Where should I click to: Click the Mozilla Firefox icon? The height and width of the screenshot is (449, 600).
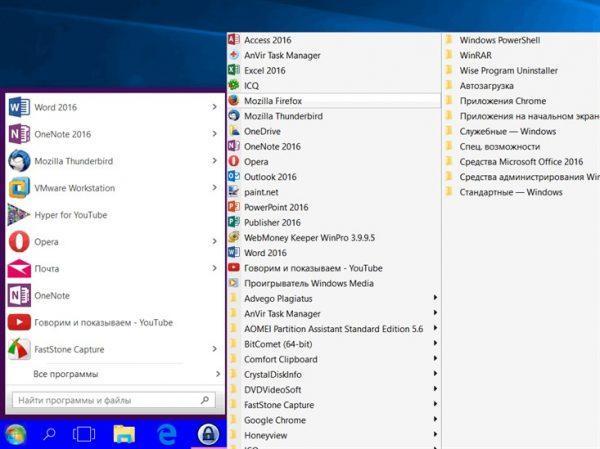point(234,100)
